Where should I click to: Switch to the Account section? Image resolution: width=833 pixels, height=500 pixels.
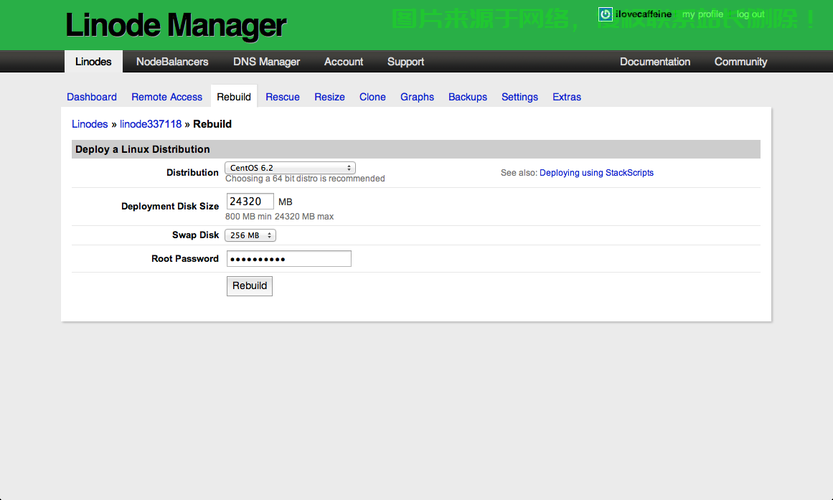[x=344, y=62]
